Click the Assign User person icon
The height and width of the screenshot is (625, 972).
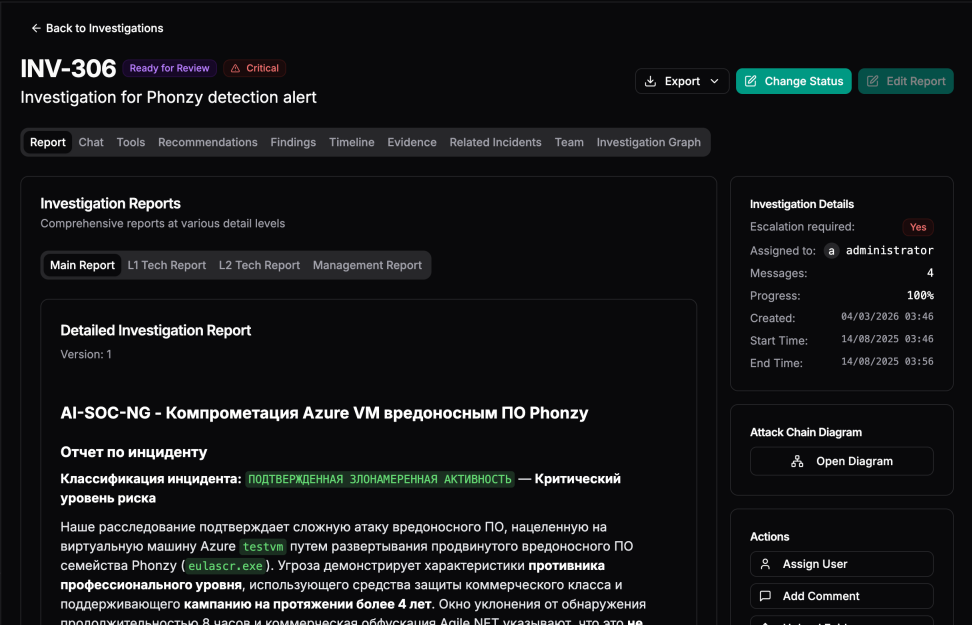click(766, 564)
